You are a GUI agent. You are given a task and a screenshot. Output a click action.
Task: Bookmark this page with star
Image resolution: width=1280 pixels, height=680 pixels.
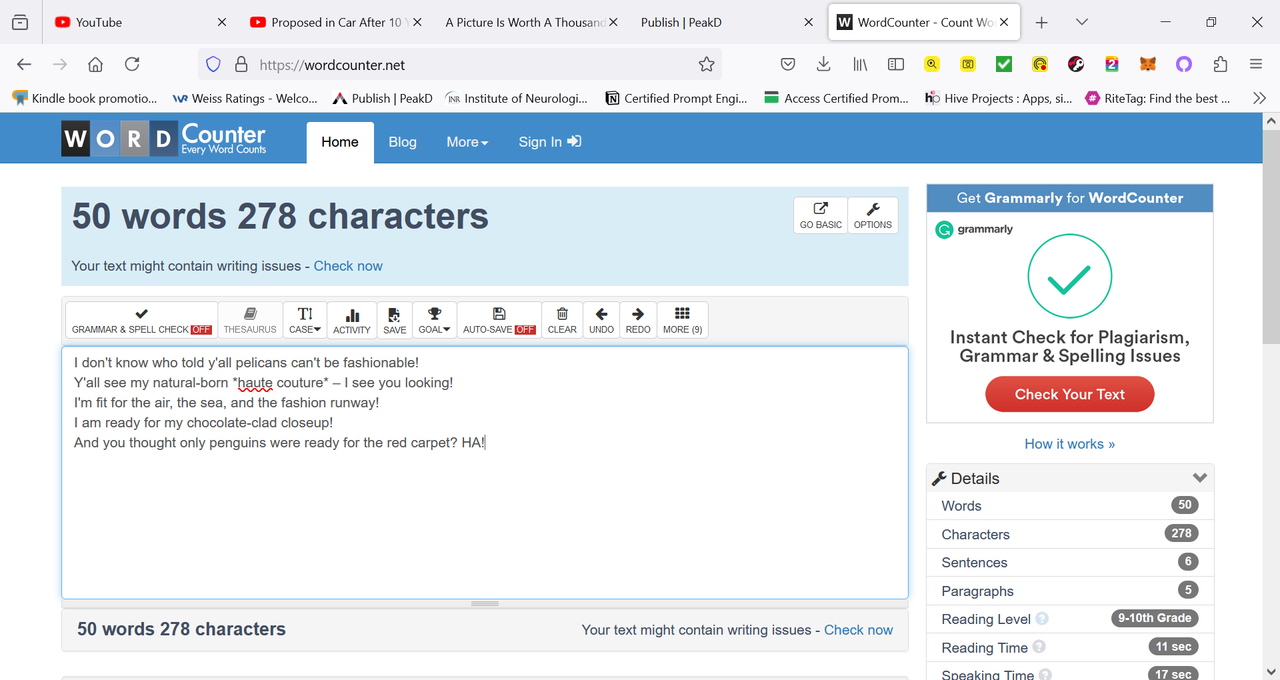(x=706, y=64)
